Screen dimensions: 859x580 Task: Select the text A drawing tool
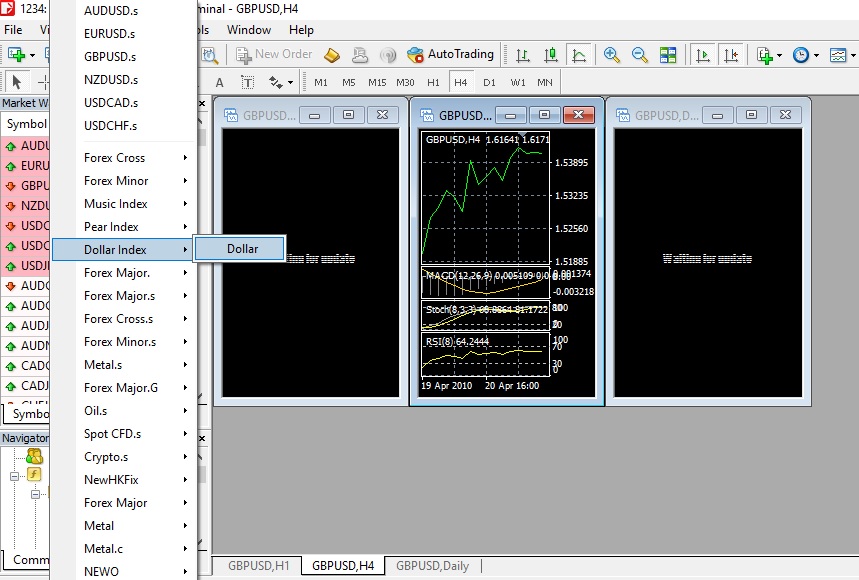[220, 83]
